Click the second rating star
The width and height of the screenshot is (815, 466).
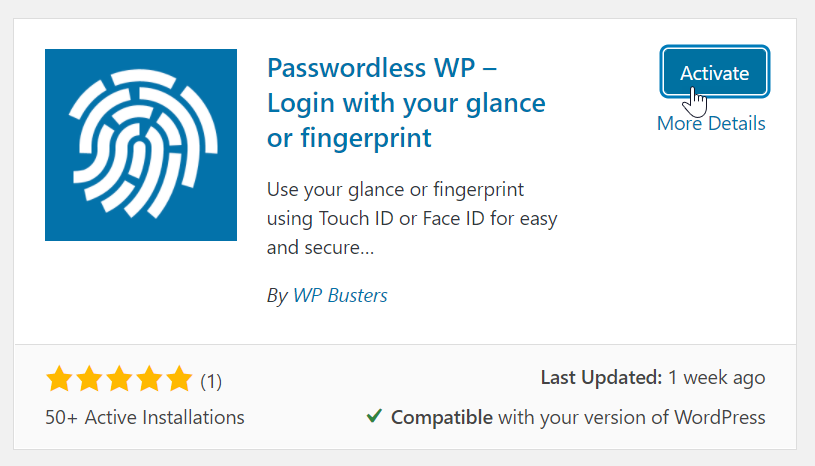(x=89, y=379)
